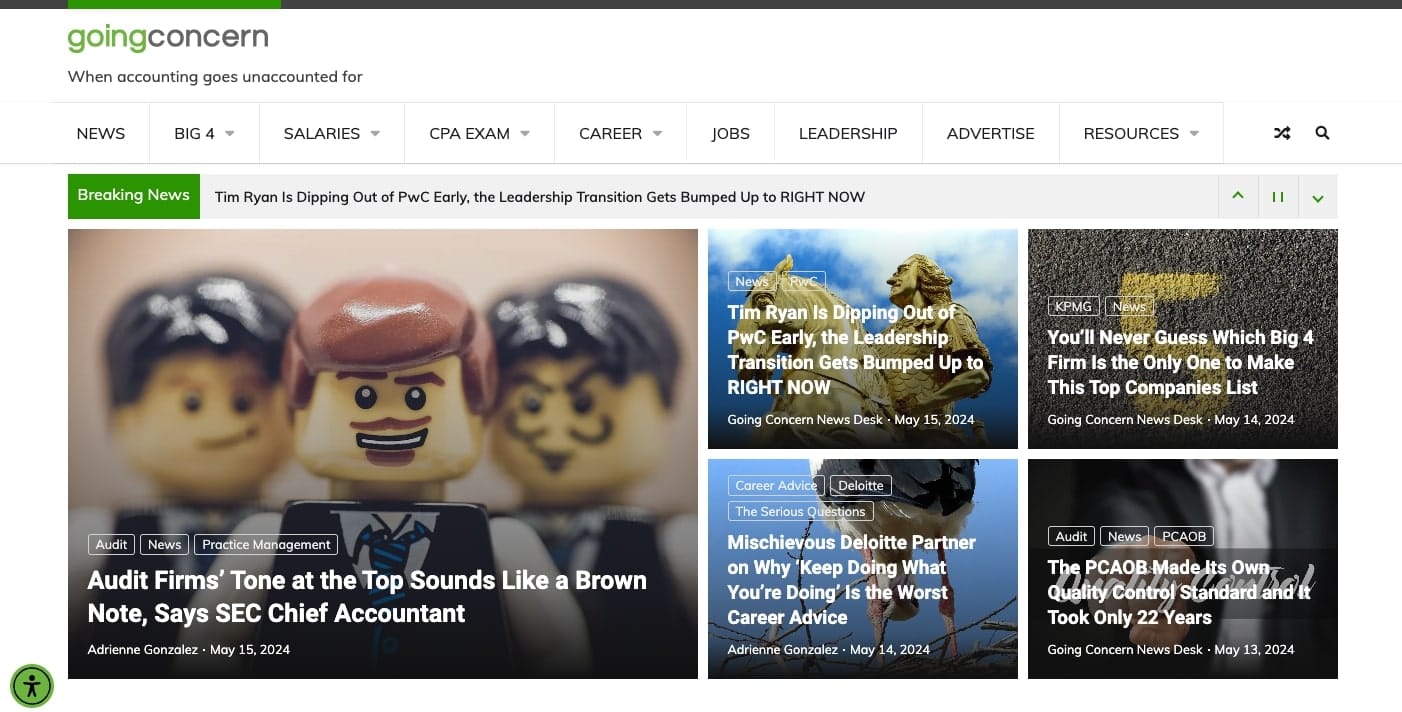Click the shuffle random post icon
The width and height of the screenshot is (1402, 712).
pos(1282,133)
